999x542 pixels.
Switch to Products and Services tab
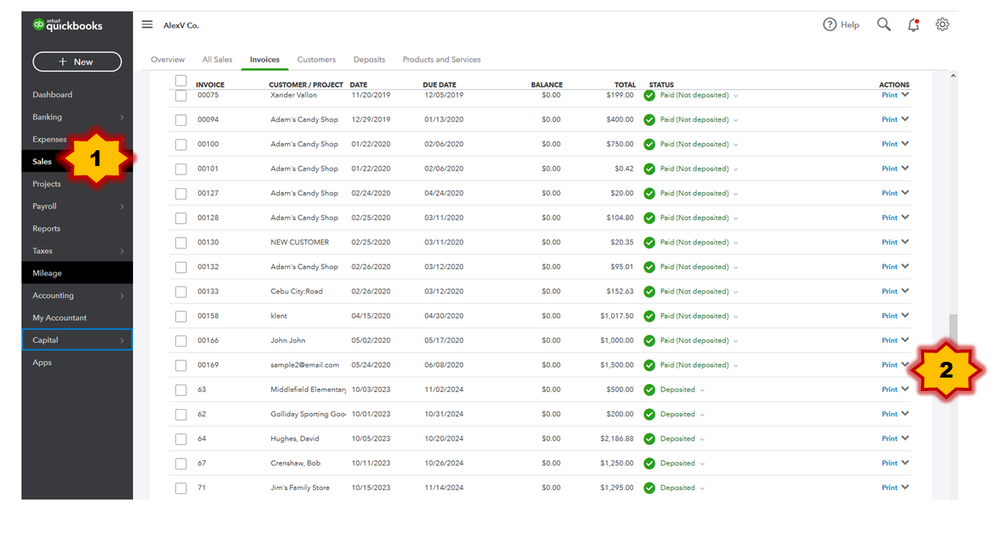442,59
